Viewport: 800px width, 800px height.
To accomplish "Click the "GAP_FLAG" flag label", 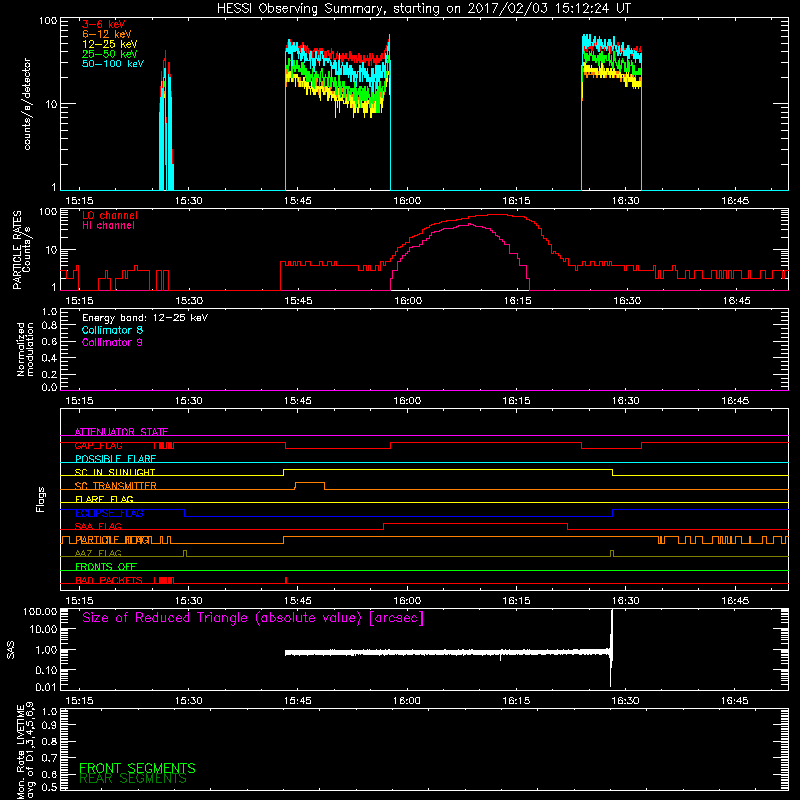I will (x=98, y=445).
